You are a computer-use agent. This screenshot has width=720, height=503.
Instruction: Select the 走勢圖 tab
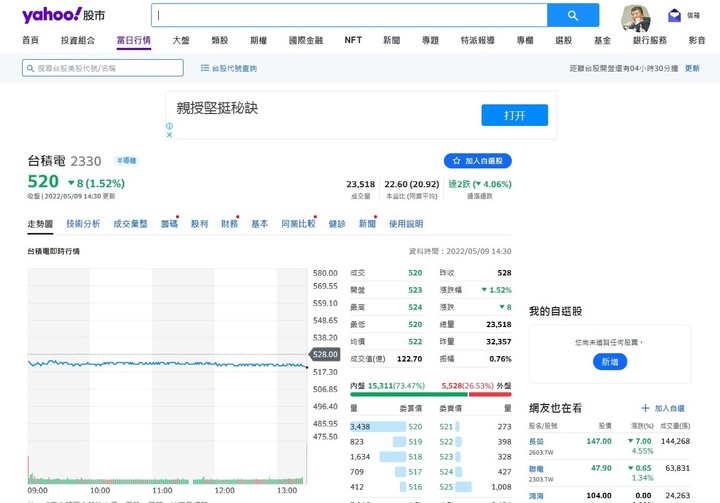click(x=40, y=224)
